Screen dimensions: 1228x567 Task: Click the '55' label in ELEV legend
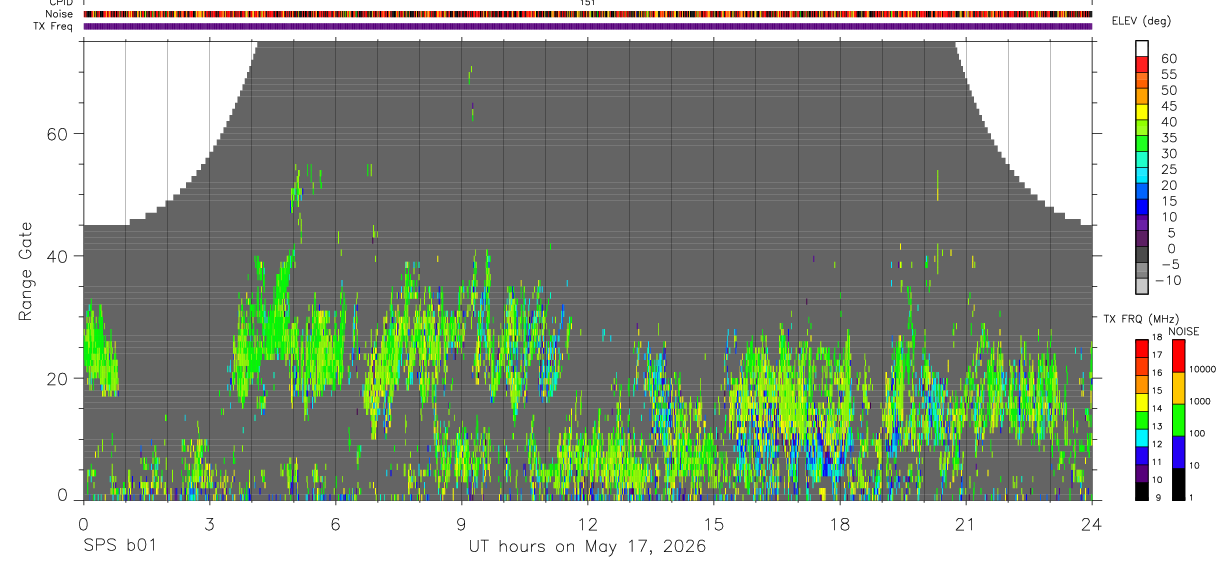[x=1168, y=75]
